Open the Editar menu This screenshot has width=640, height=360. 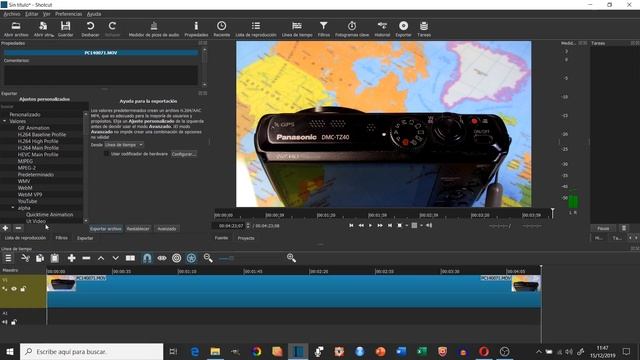coord(31,14)
